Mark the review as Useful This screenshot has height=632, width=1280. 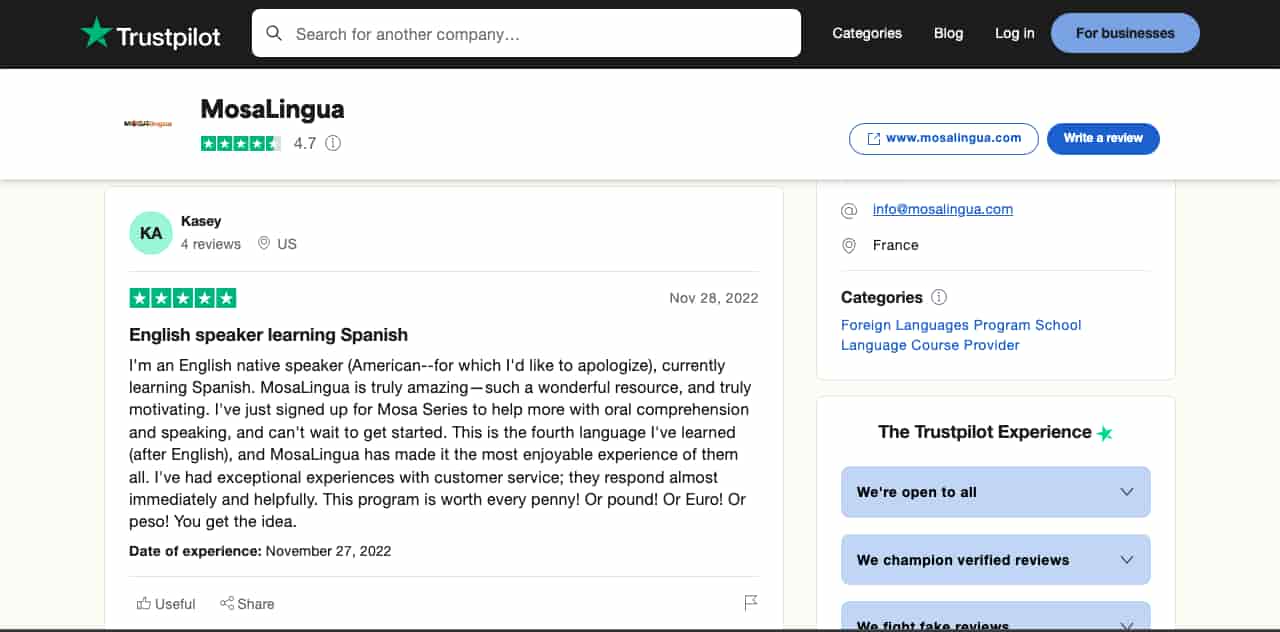coord(166,604)
